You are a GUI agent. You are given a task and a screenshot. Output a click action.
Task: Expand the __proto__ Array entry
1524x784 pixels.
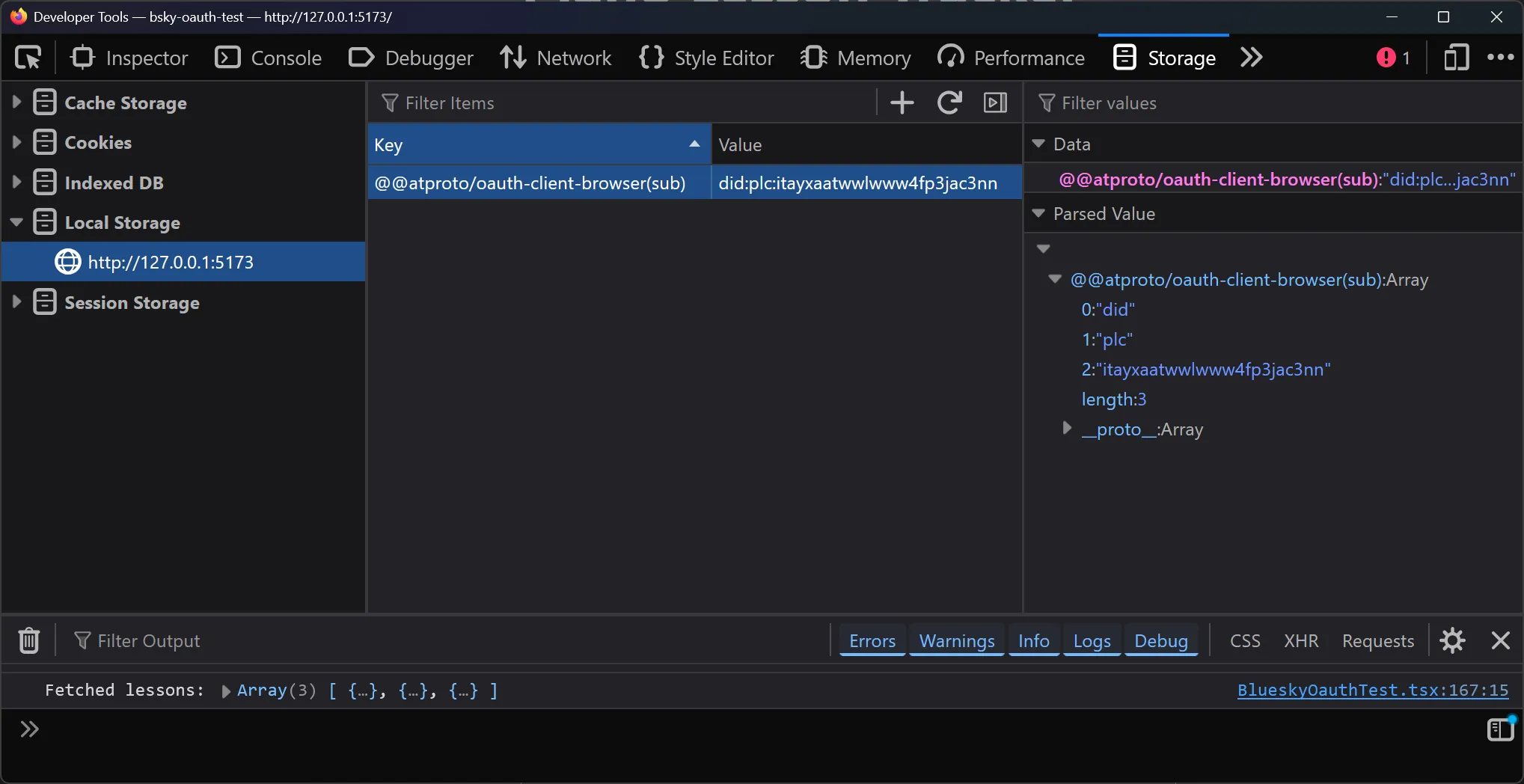tap(1066, 429)
